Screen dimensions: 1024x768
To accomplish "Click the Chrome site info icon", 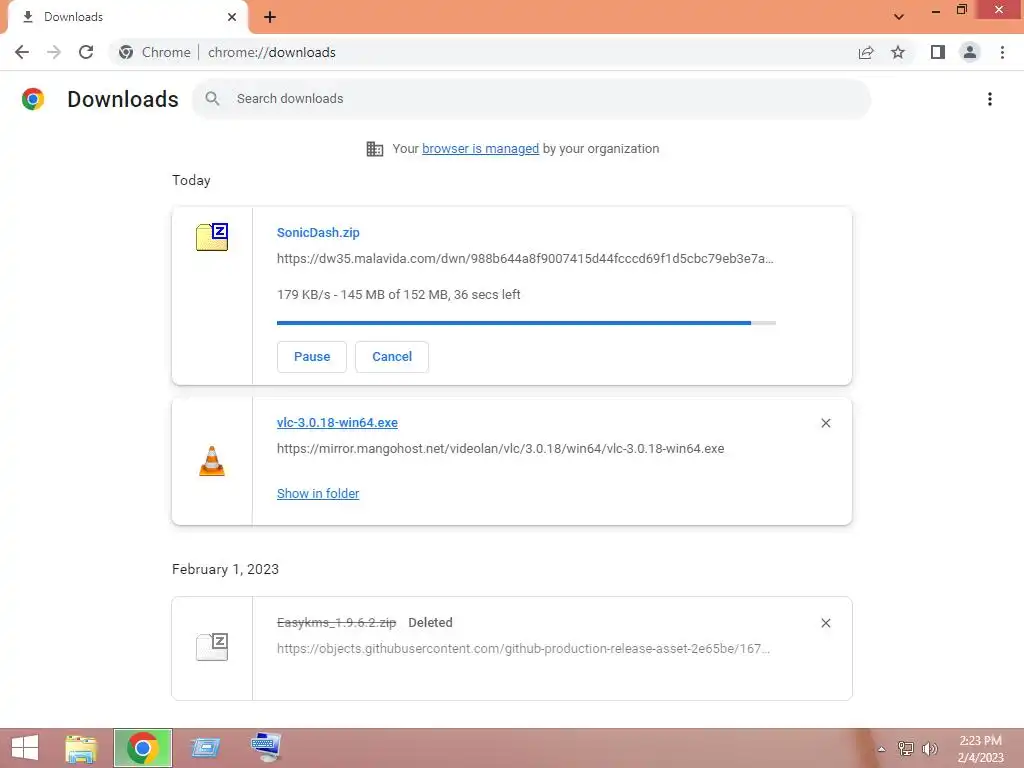I will click(126, 52).
